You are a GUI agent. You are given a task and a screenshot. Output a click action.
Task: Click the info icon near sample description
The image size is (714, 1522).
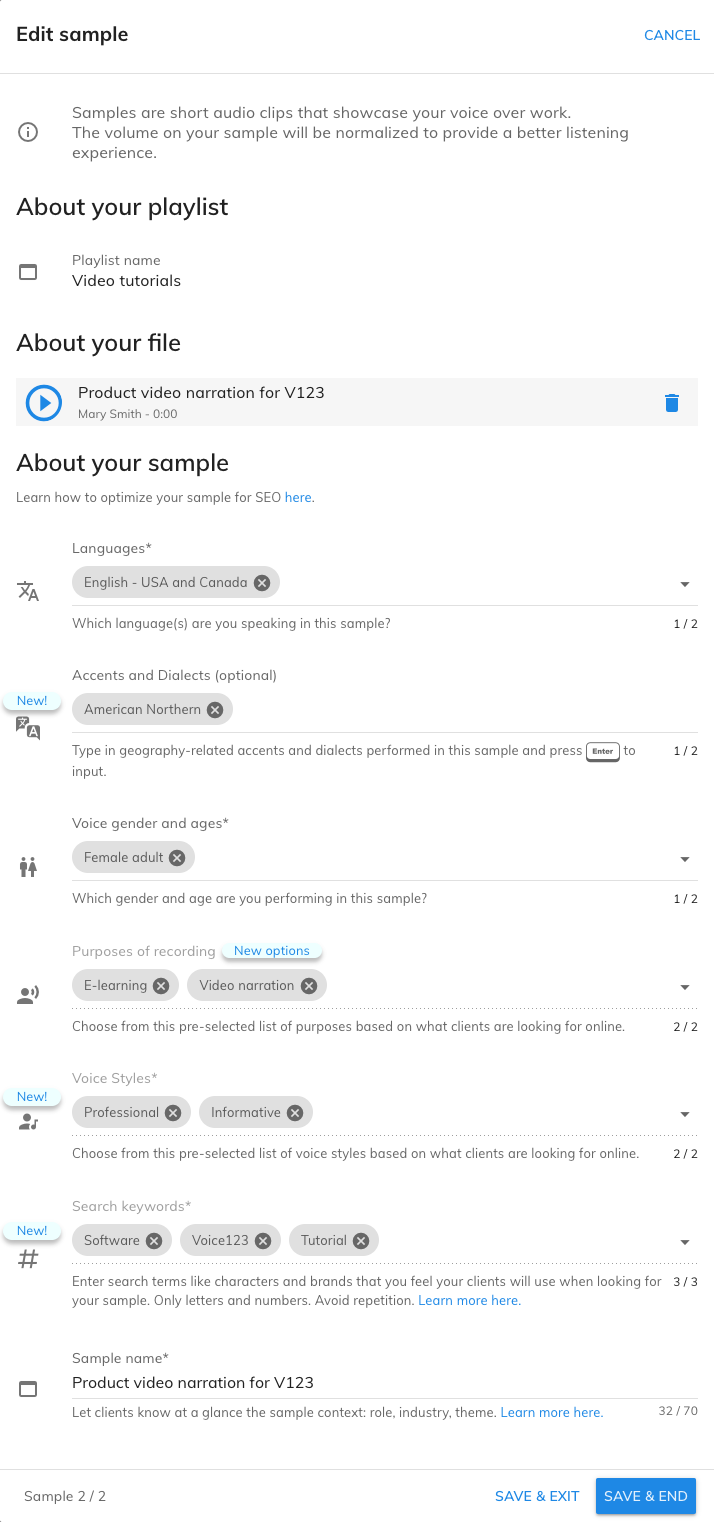28,132
